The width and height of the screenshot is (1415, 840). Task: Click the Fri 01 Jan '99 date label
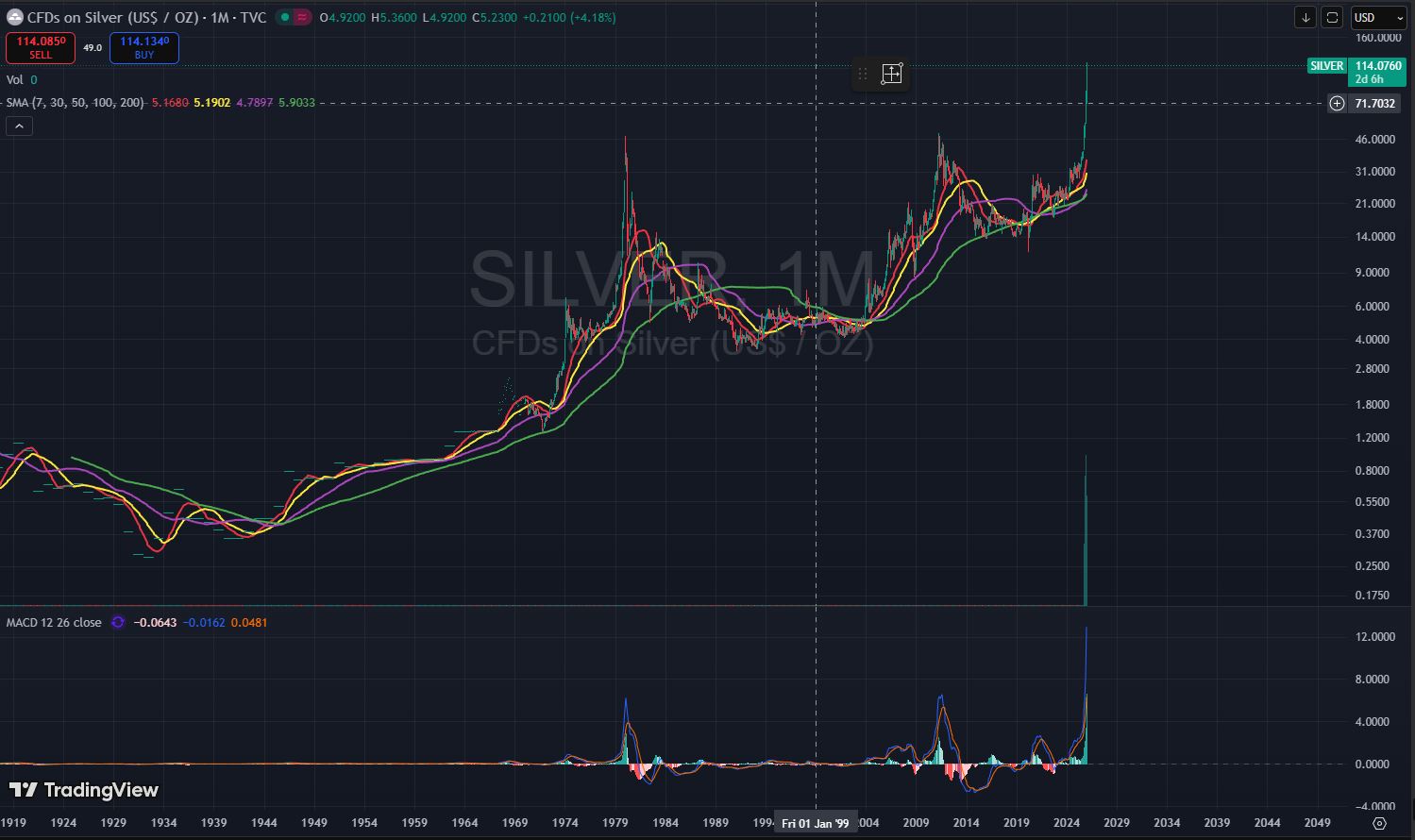[816, 823]
